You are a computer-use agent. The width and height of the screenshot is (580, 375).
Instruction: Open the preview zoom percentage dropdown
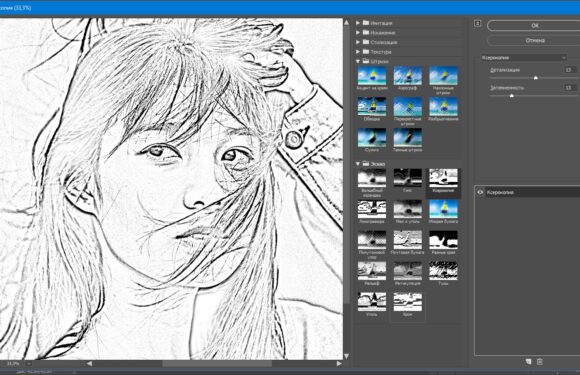click(29, 364)
